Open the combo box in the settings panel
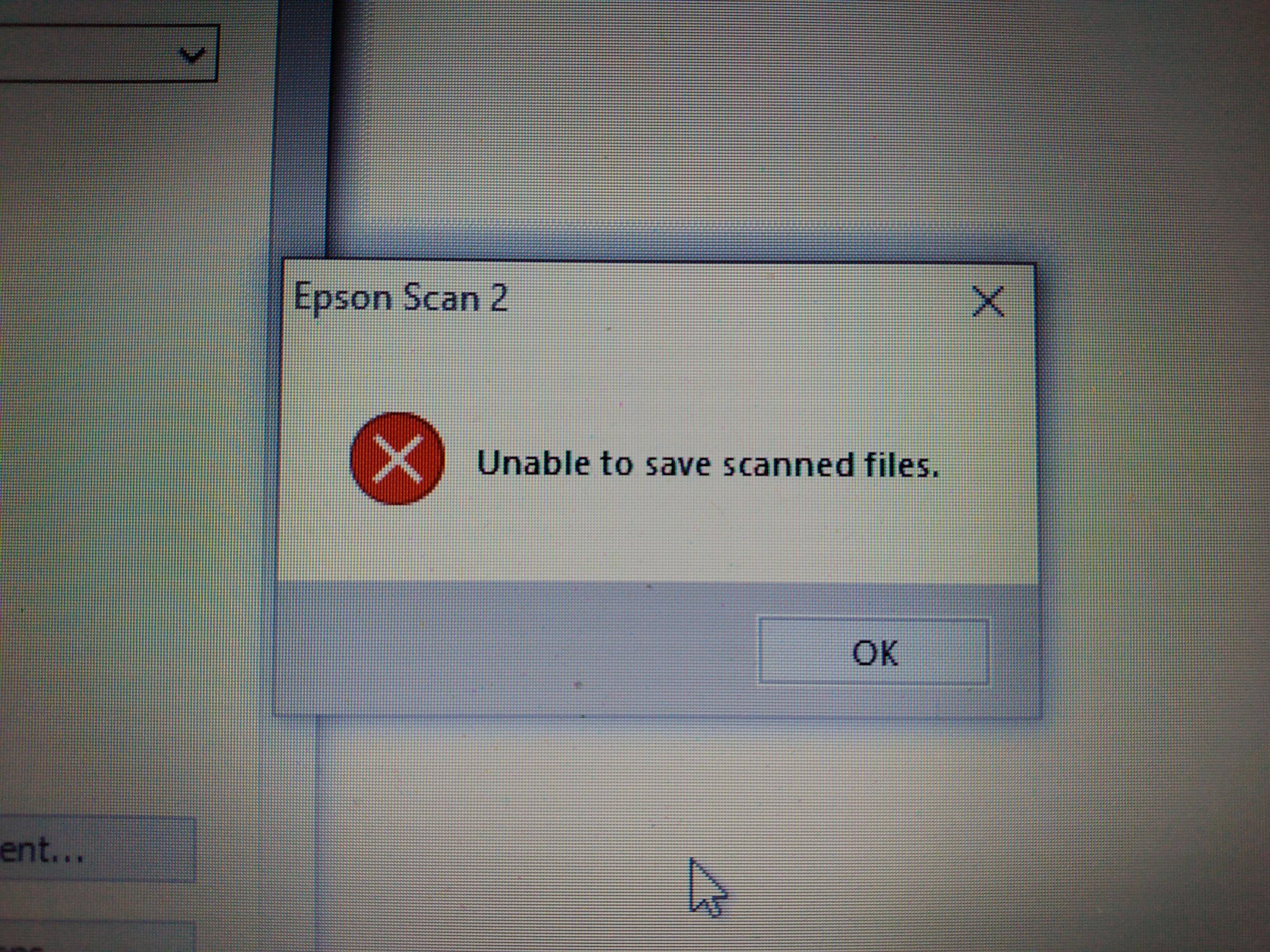Screen dimensions: 1270x952 point(109,53)
